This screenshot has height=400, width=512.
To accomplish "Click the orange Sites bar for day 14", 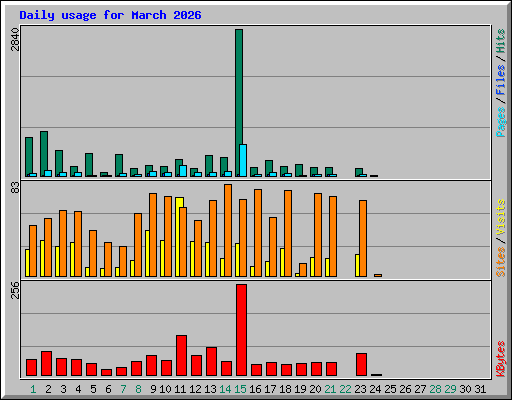I will click(228, 230).
